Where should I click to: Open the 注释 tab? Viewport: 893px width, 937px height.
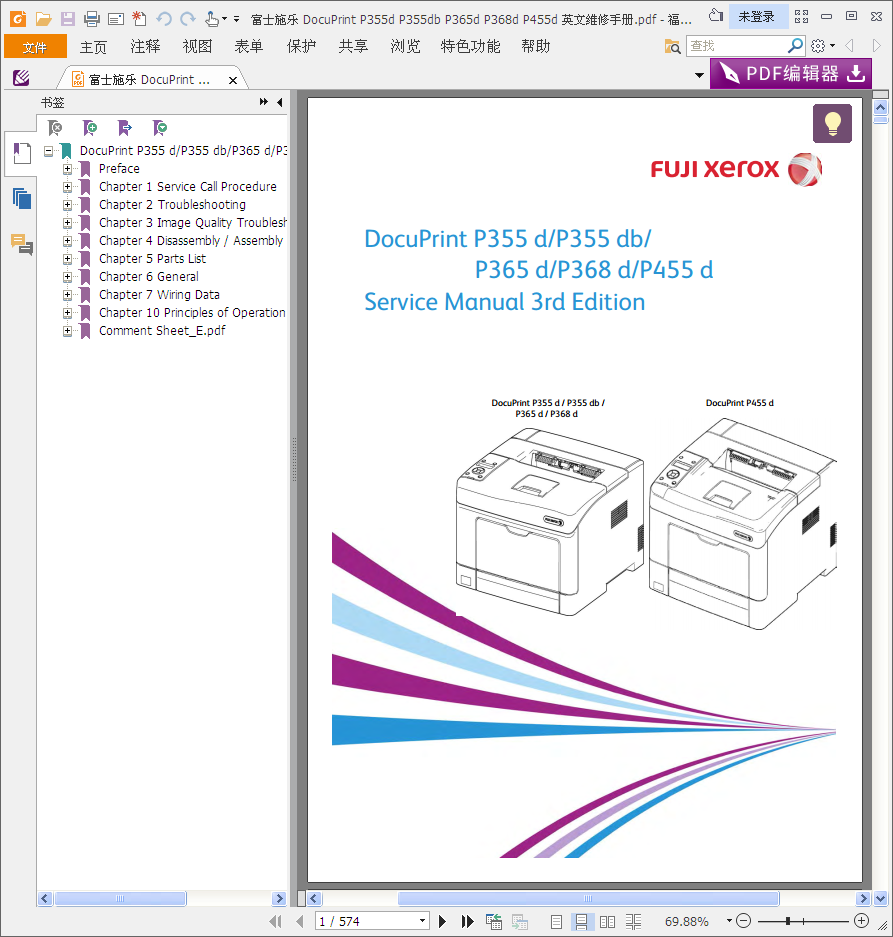point(145,47)
